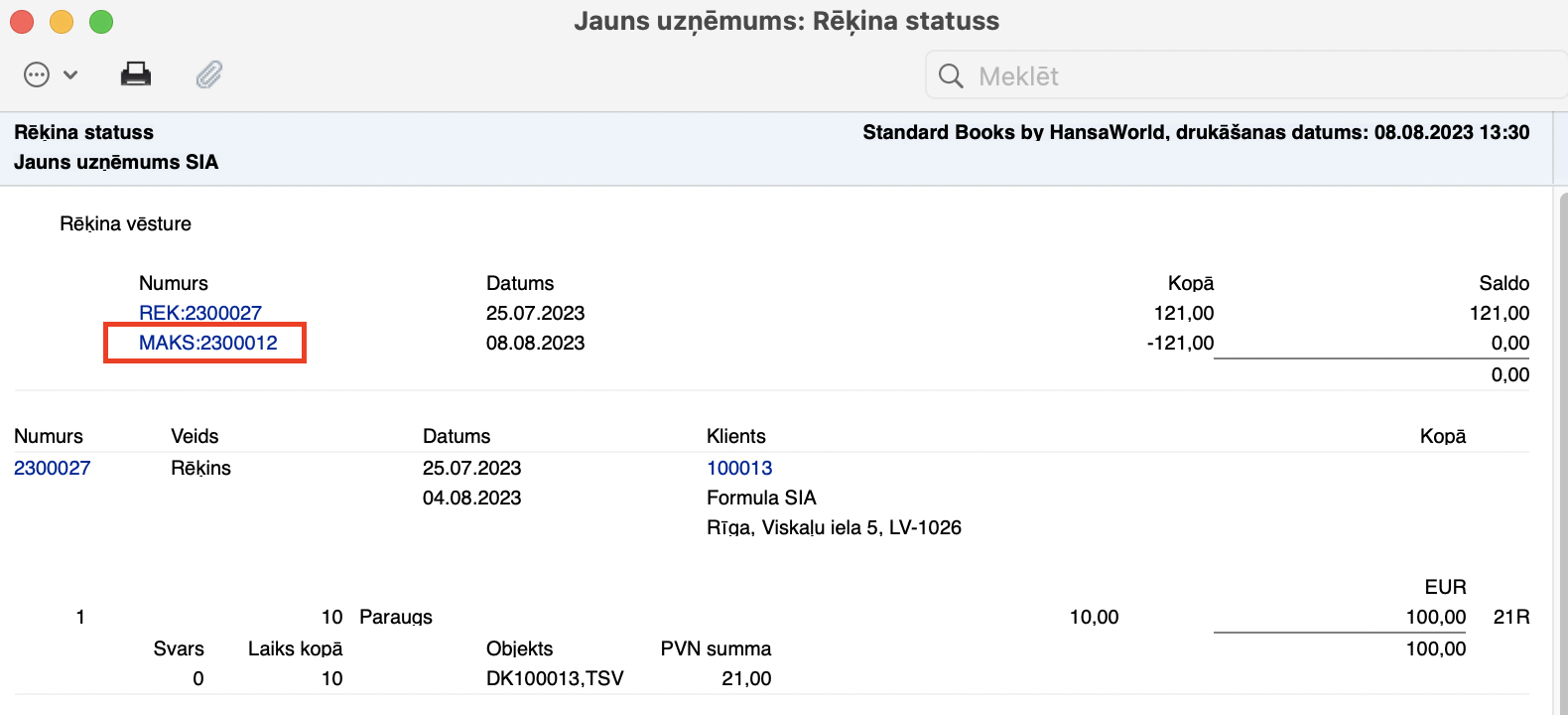
Task: Select the customer name Formula SIA
Action: [x=761, y=498]
